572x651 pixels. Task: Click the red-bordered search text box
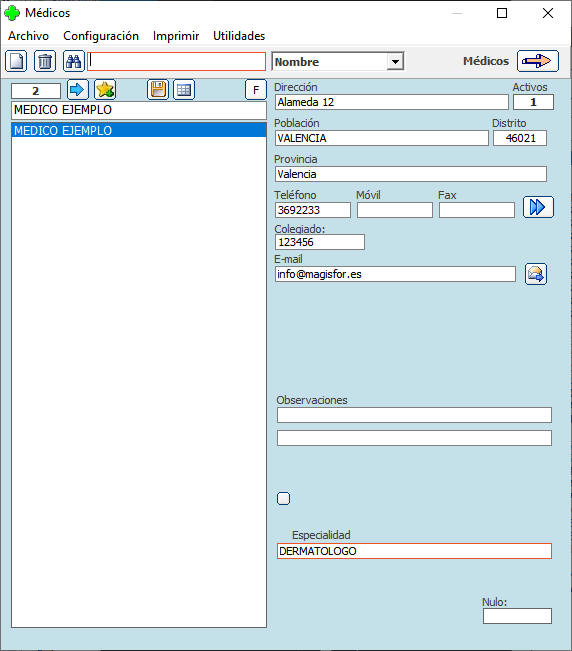click(x=176, y=61)
